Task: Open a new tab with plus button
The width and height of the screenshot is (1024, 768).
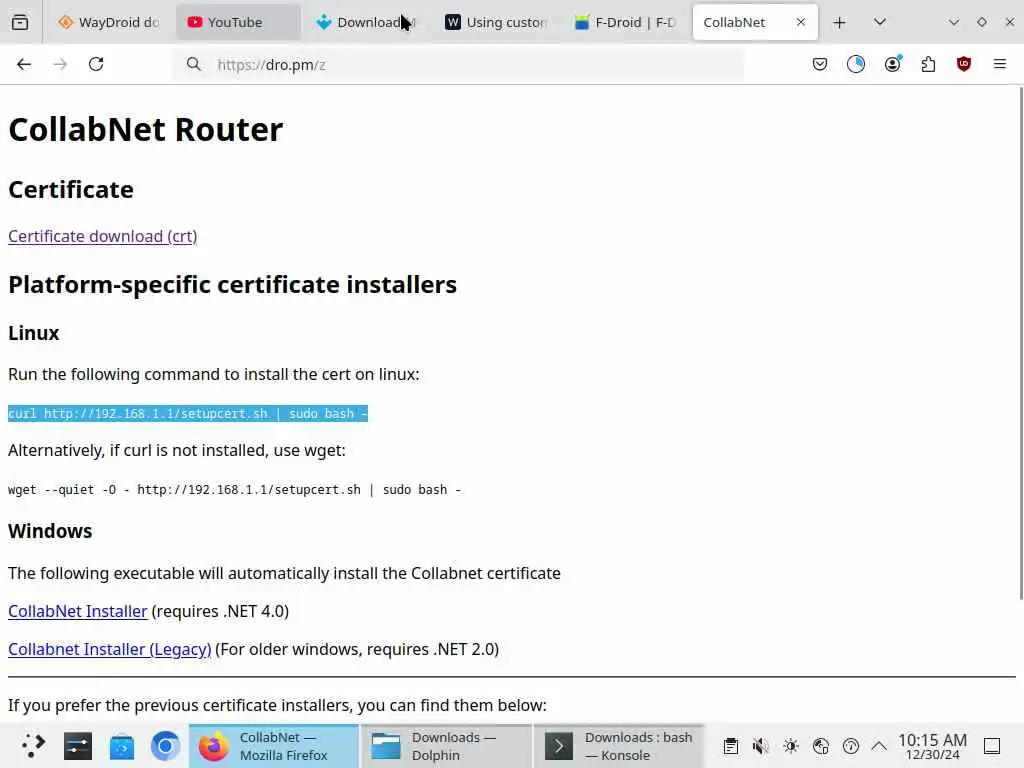Action: 840,23
